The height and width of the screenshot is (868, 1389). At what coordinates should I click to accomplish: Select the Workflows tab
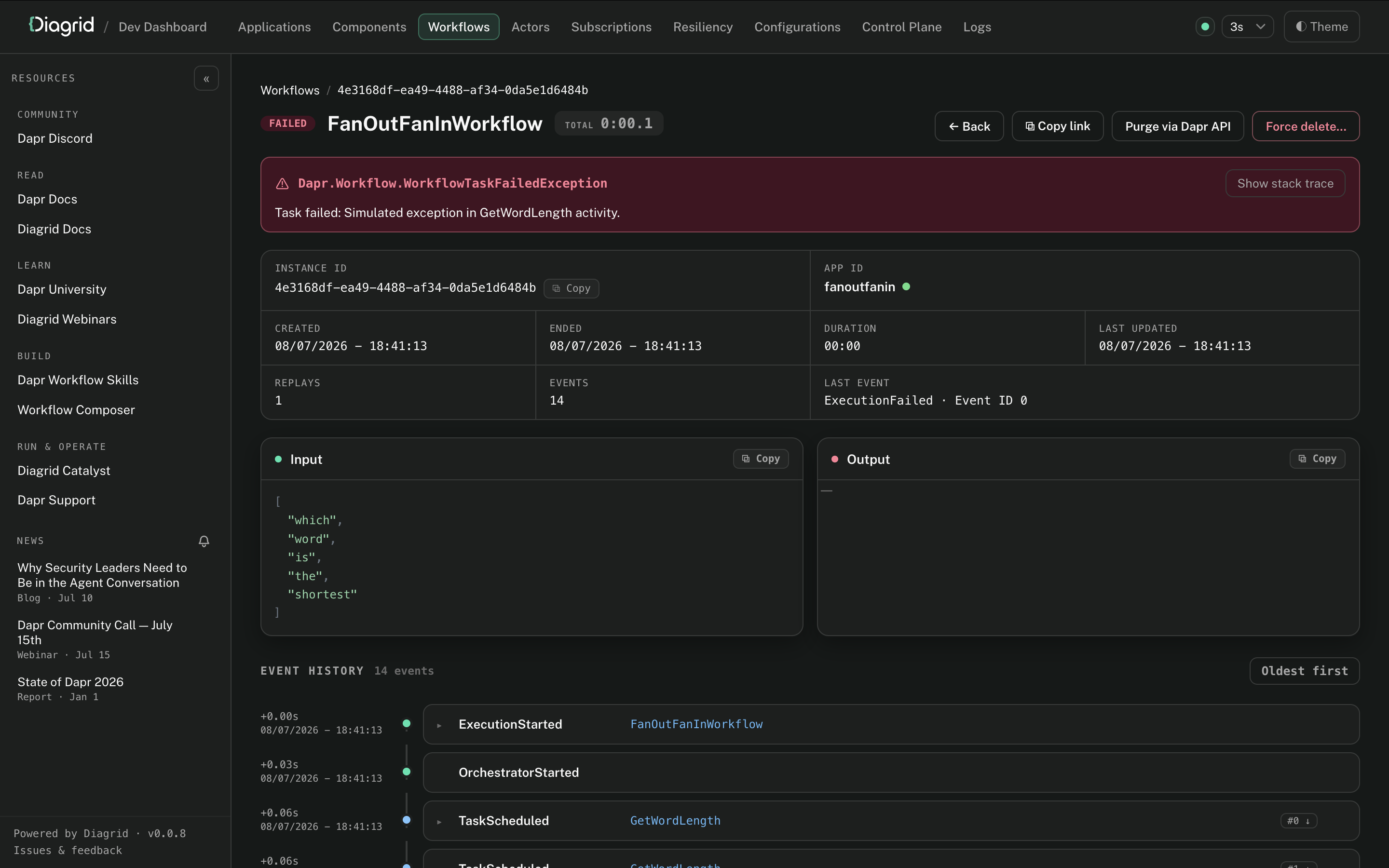[459, 27]
